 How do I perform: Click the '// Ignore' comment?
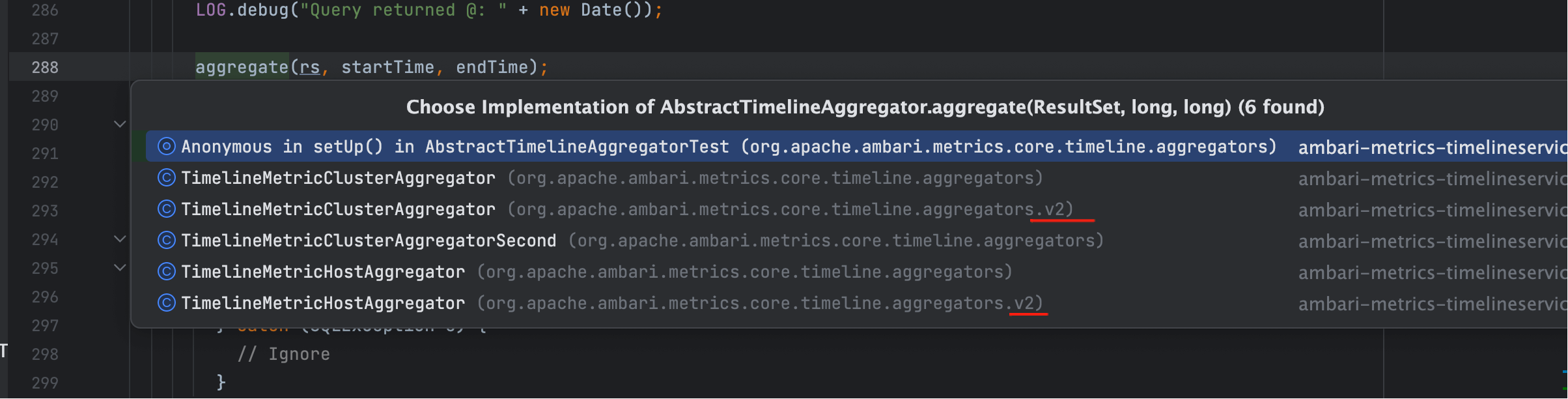[x=283, y=354]
